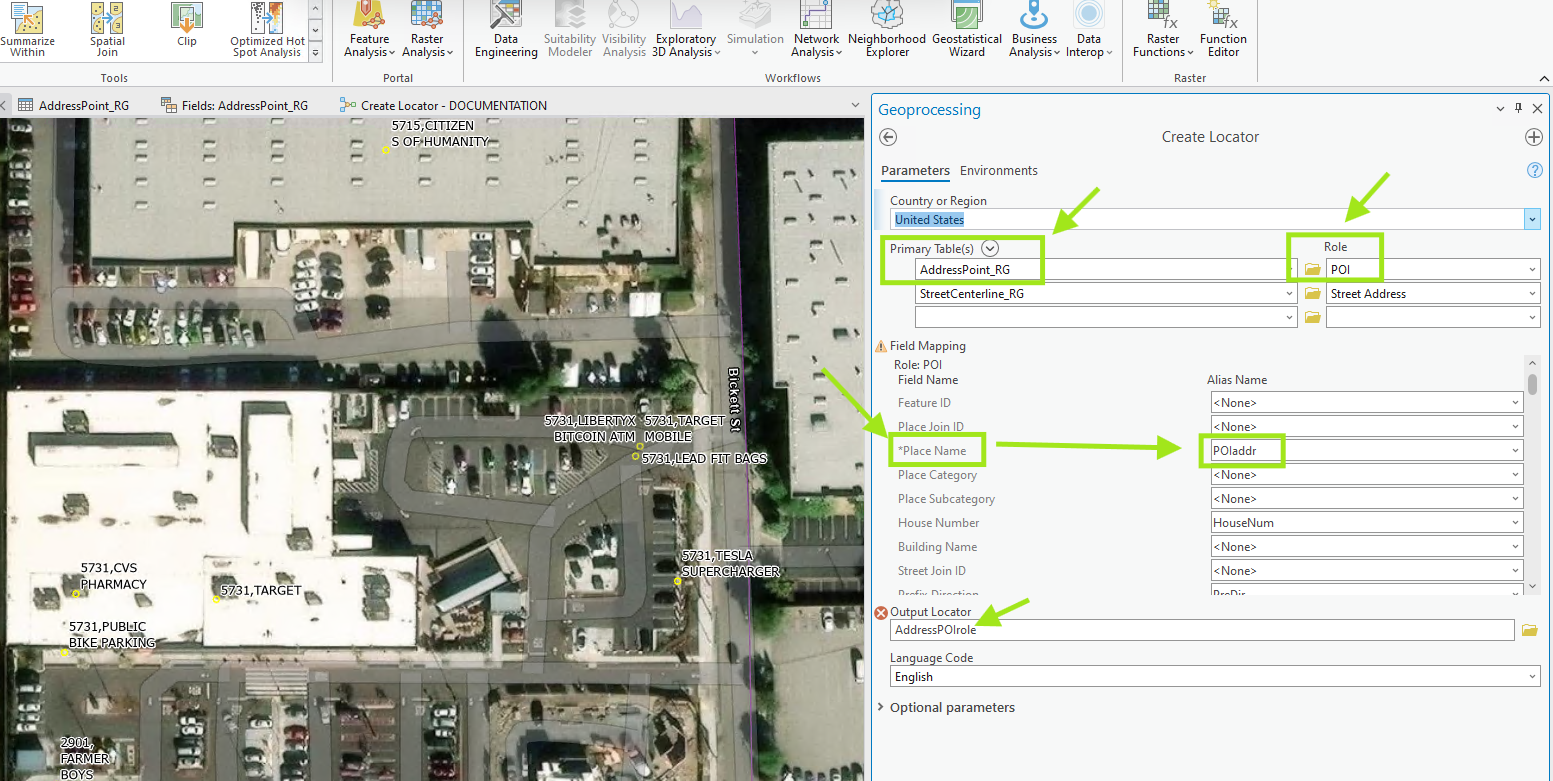The width and height of the screenshot is (1553, 781).
Task: Switch to the Environments tab
Action: click(999, 171)
